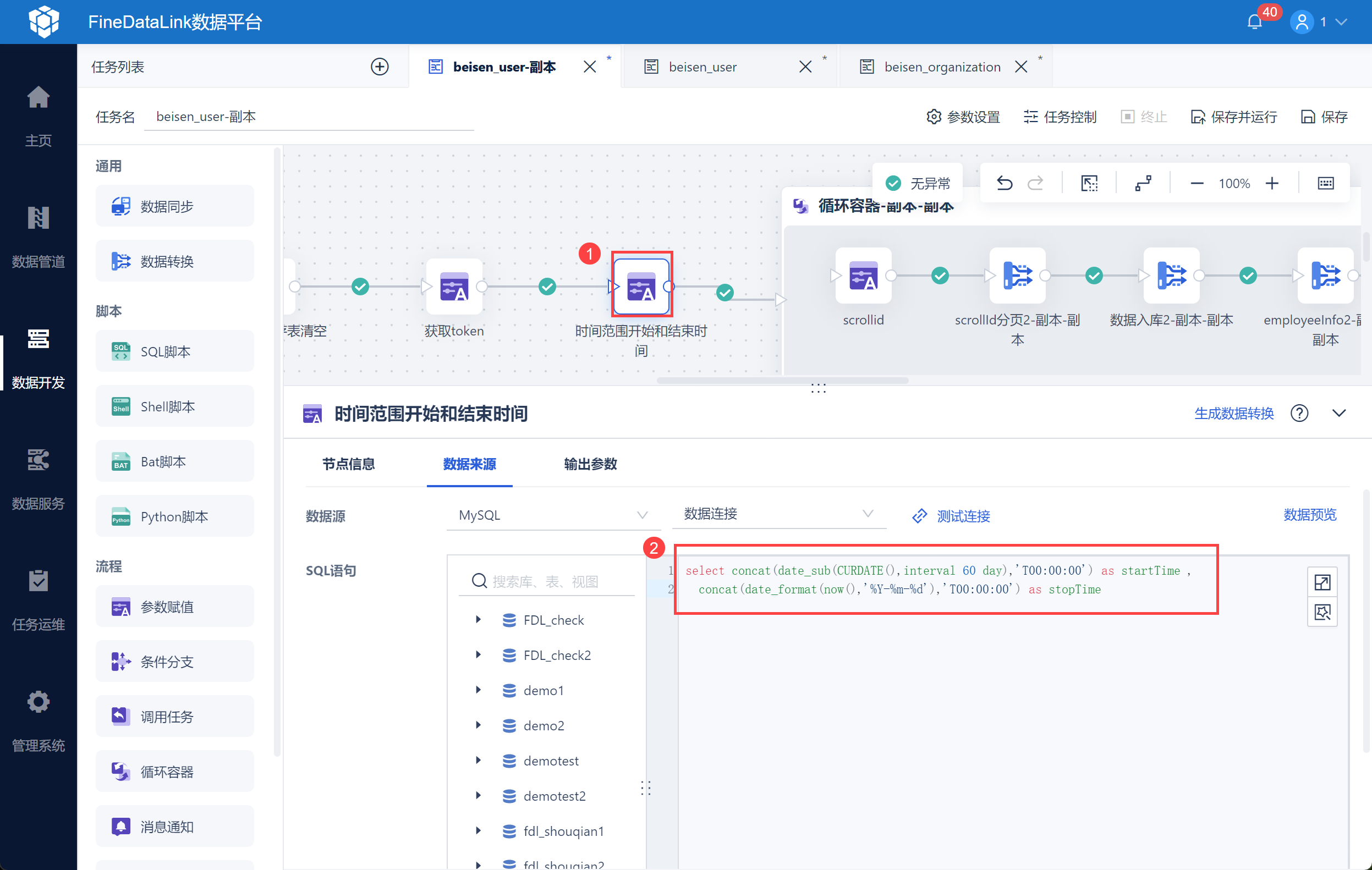Click the help question mark icon
Screen dimensions: 1372x870
(x=1299, y=413)
